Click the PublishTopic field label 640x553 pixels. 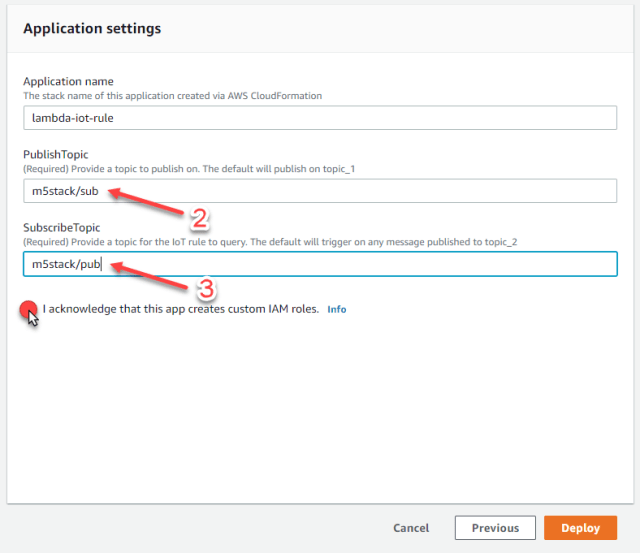(x=58, y=154)
